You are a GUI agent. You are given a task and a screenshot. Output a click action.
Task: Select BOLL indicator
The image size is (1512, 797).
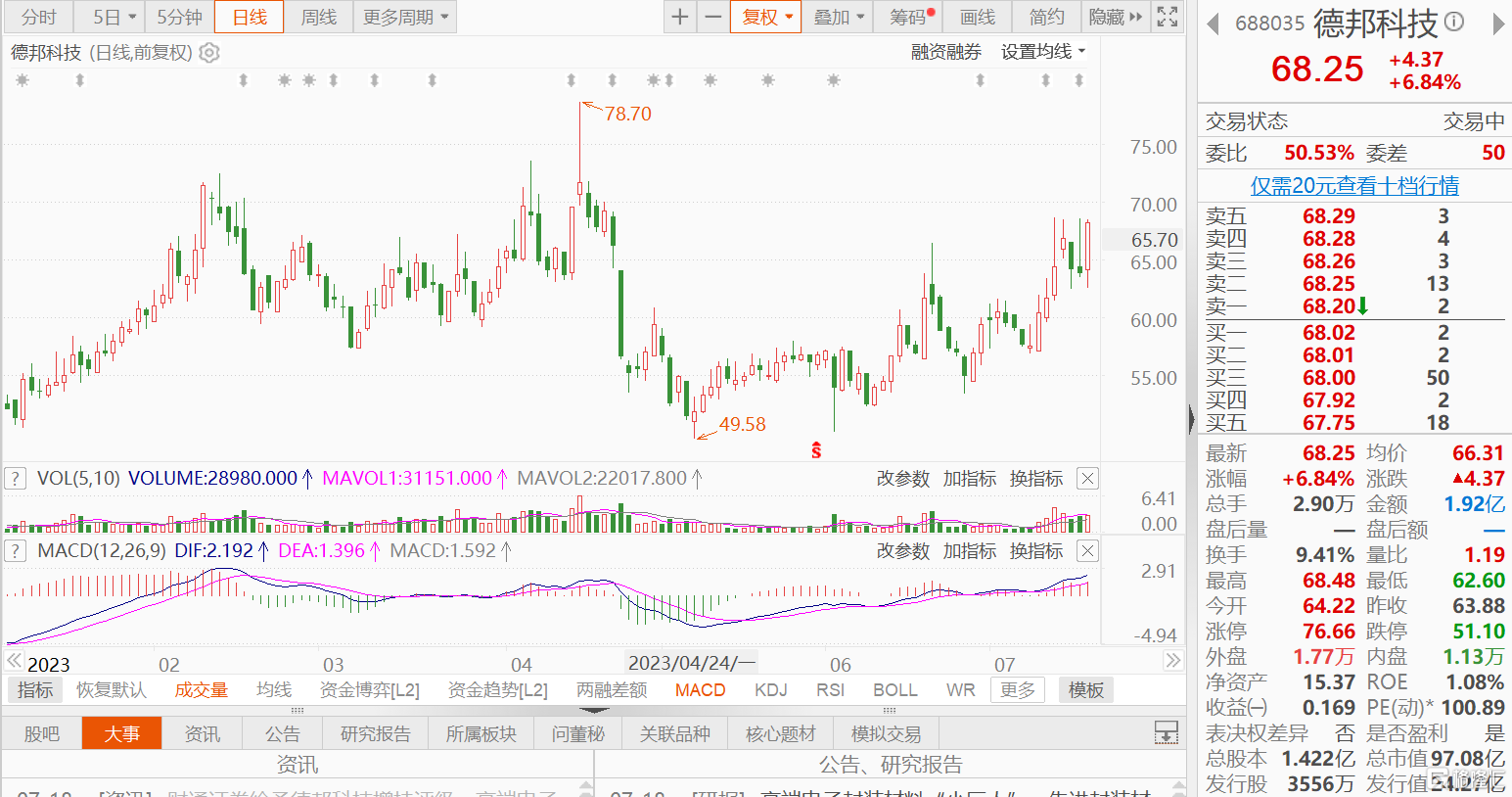(x=895, y=690)
